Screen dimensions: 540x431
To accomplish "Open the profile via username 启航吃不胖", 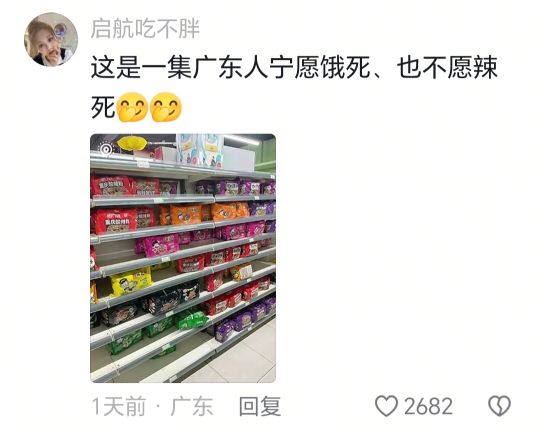I will [145, 28].
